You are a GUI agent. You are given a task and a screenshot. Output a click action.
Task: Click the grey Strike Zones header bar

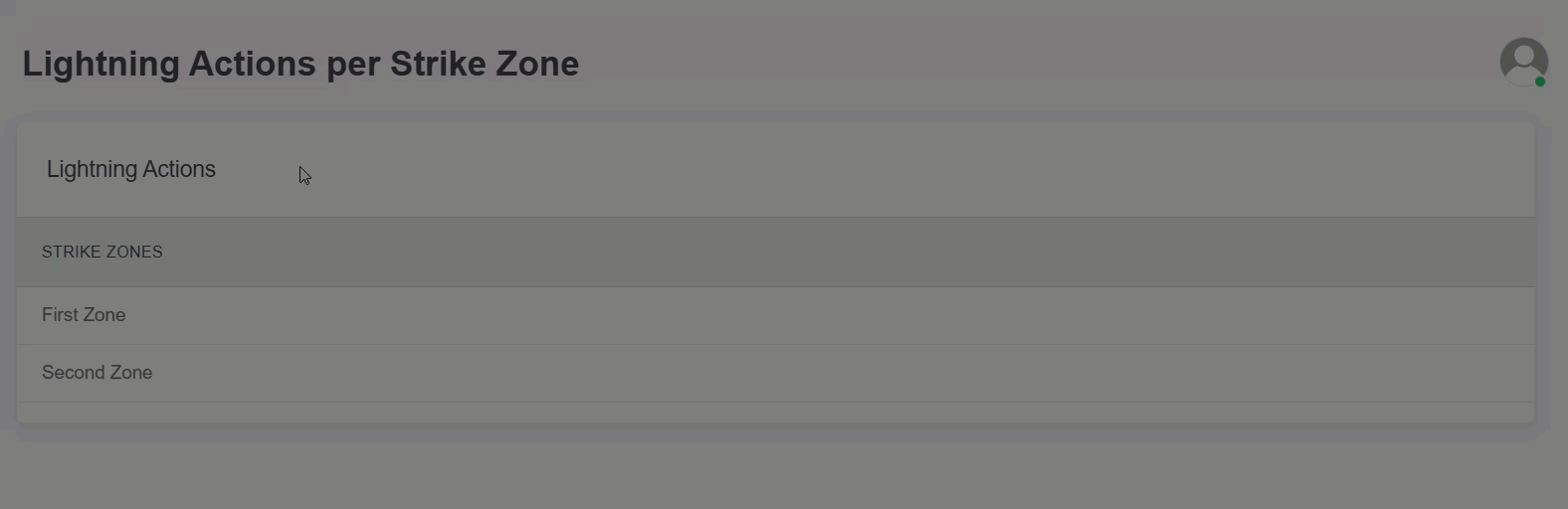(775, 253)
